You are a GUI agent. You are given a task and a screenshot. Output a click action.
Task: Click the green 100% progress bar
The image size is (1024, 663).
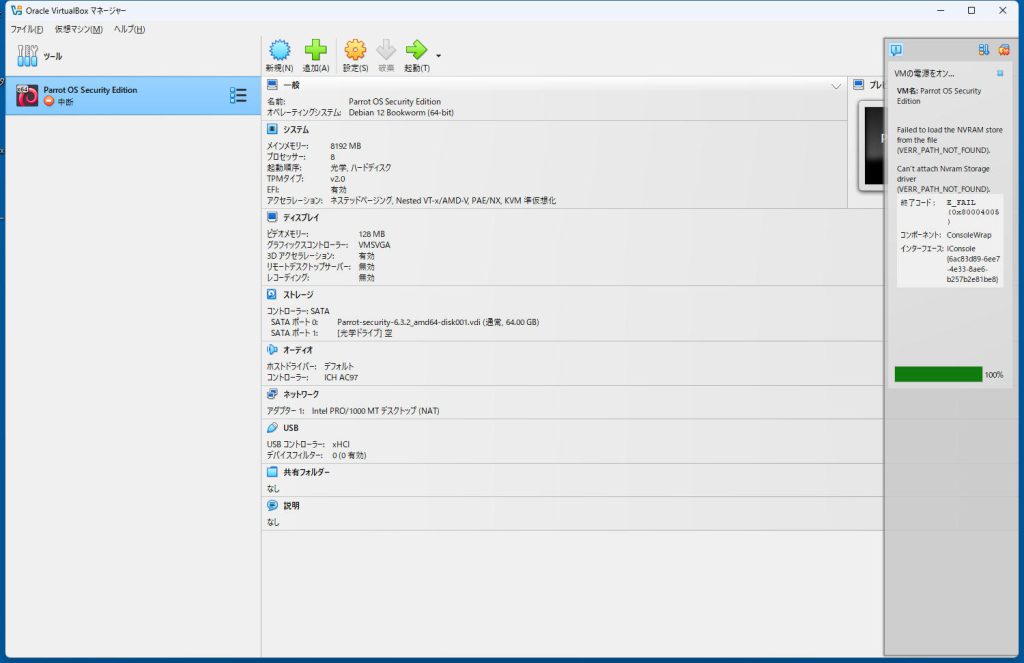(x=938, y=374)
